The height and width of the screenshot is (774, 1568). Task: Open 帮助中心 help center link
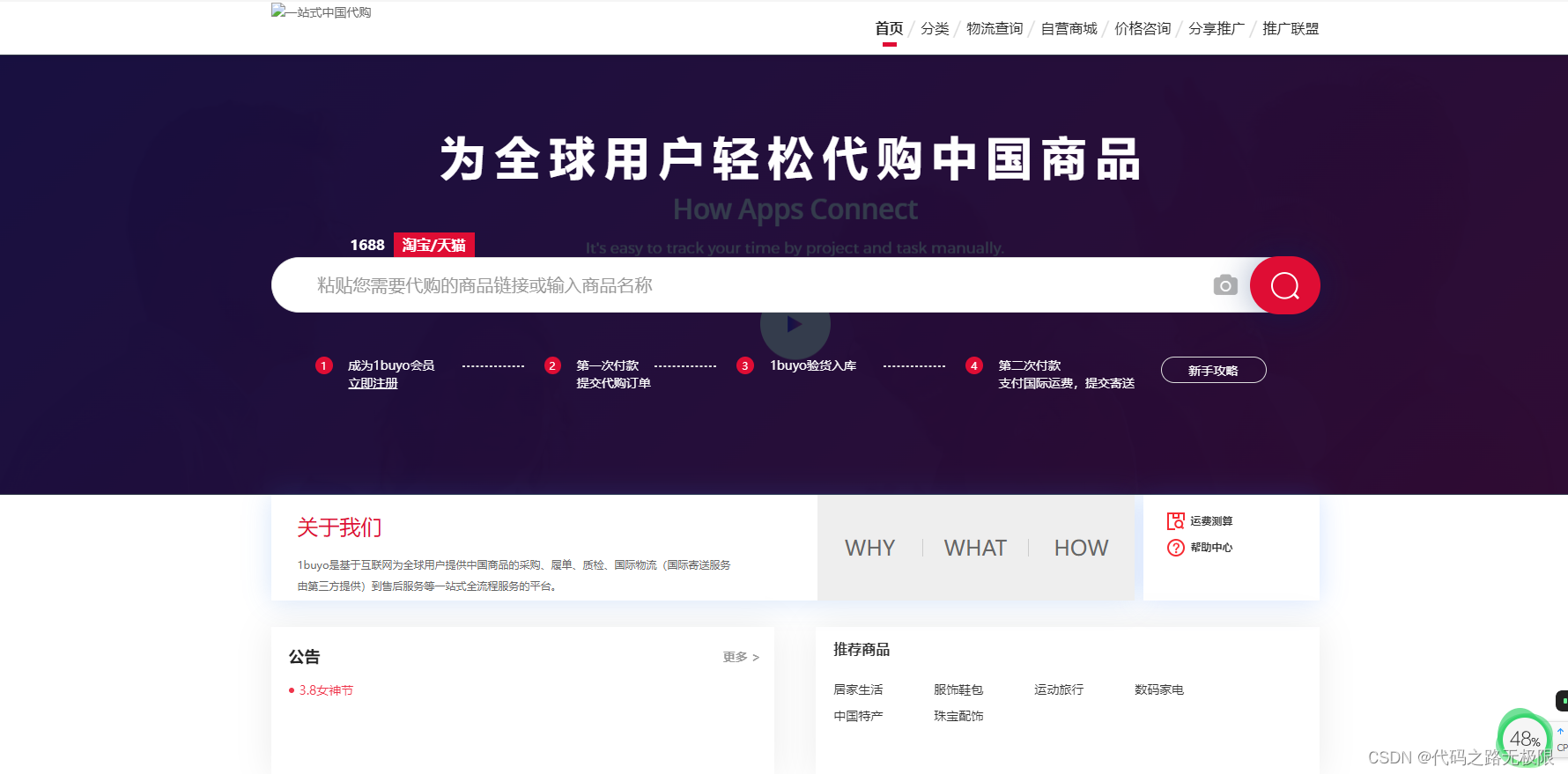(x=1211, y=548)
